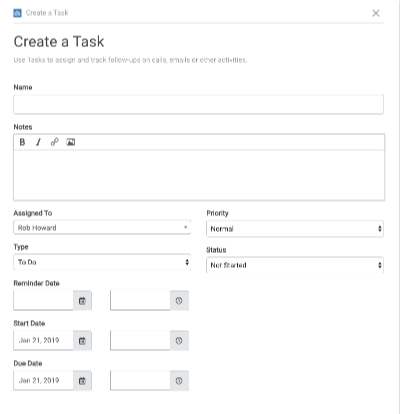Click the Reminder Date input field
The image size is (400, 414).
click(43, 301)
